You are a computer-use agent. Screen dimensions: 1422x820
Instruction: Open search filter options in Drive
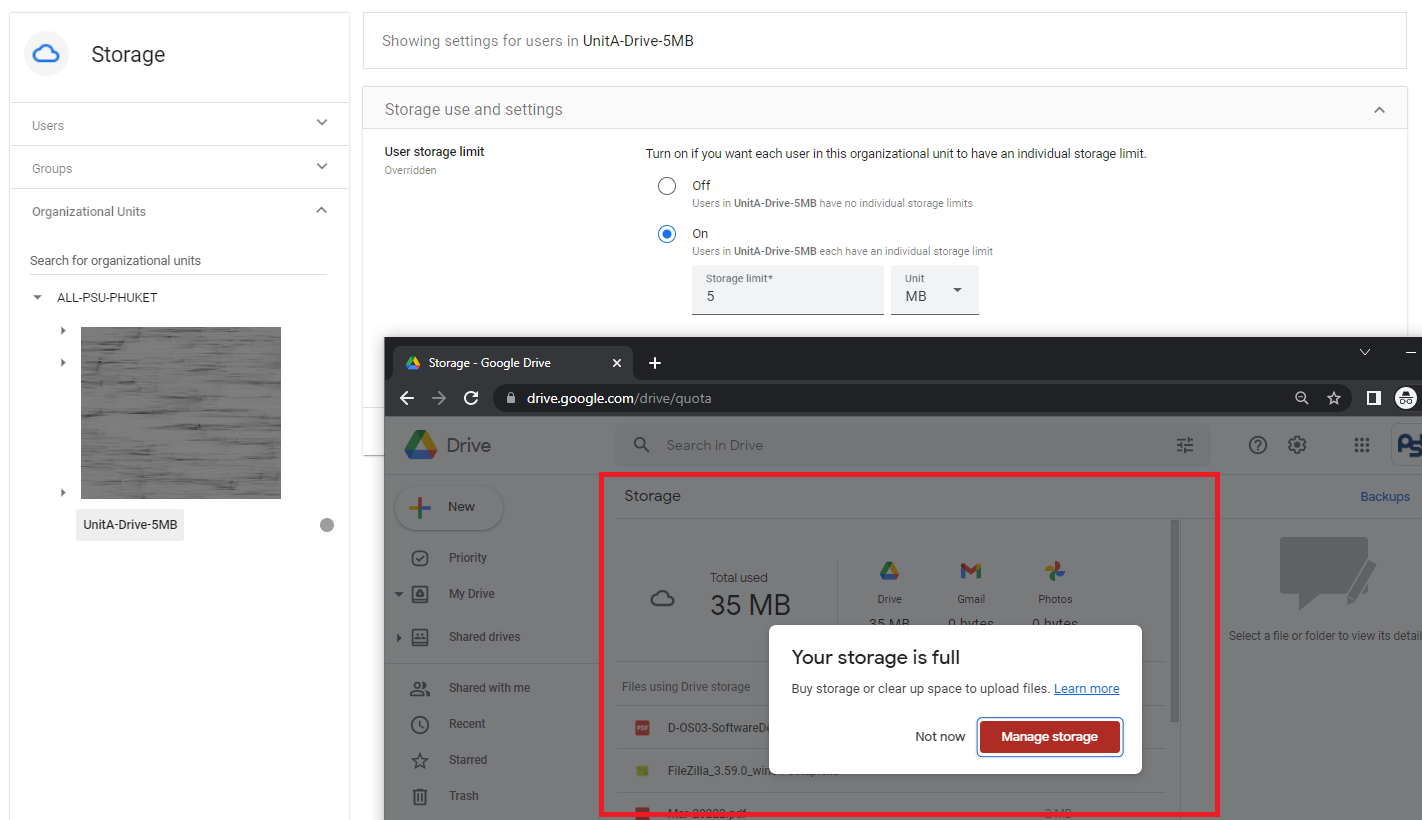pos(1185,445)
